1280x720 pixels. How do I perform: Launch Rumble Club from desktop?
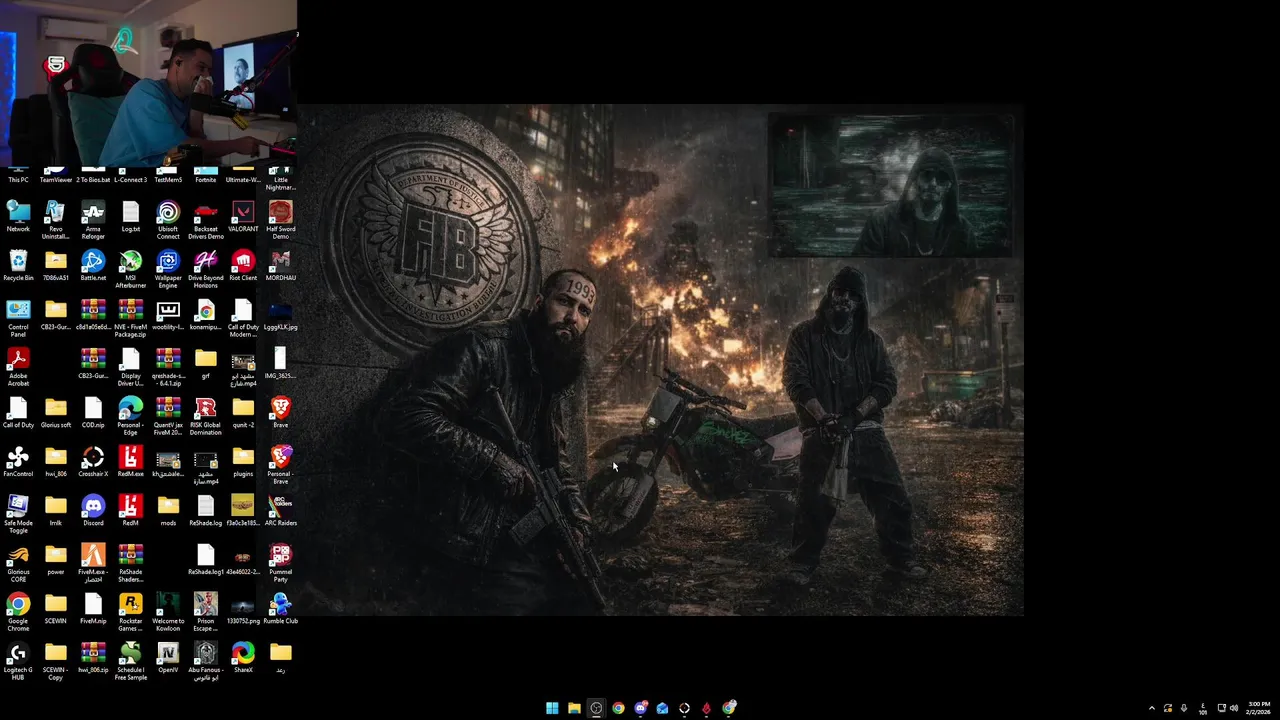coord(281,609)
